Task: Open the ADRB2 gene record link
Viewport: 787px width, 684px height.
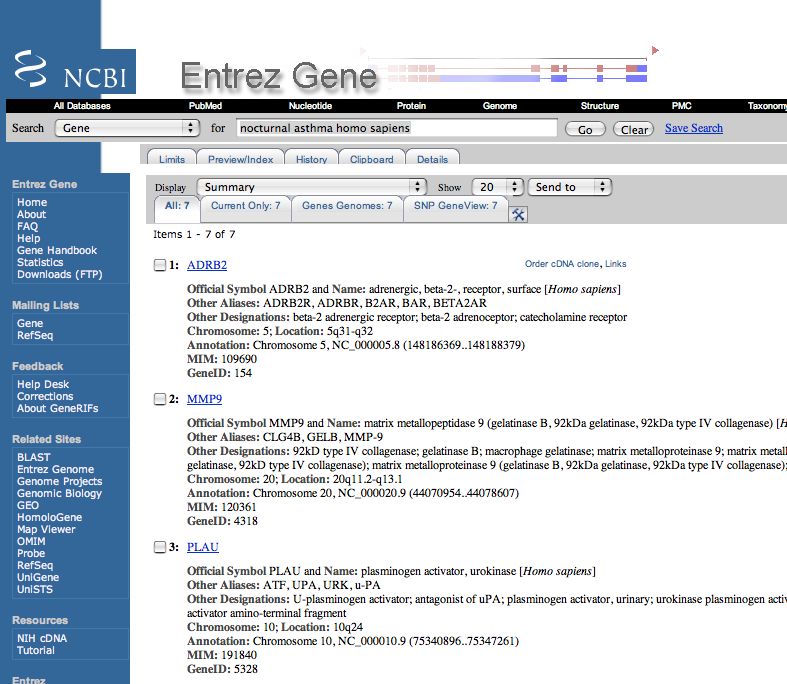Action: point(206,265)
